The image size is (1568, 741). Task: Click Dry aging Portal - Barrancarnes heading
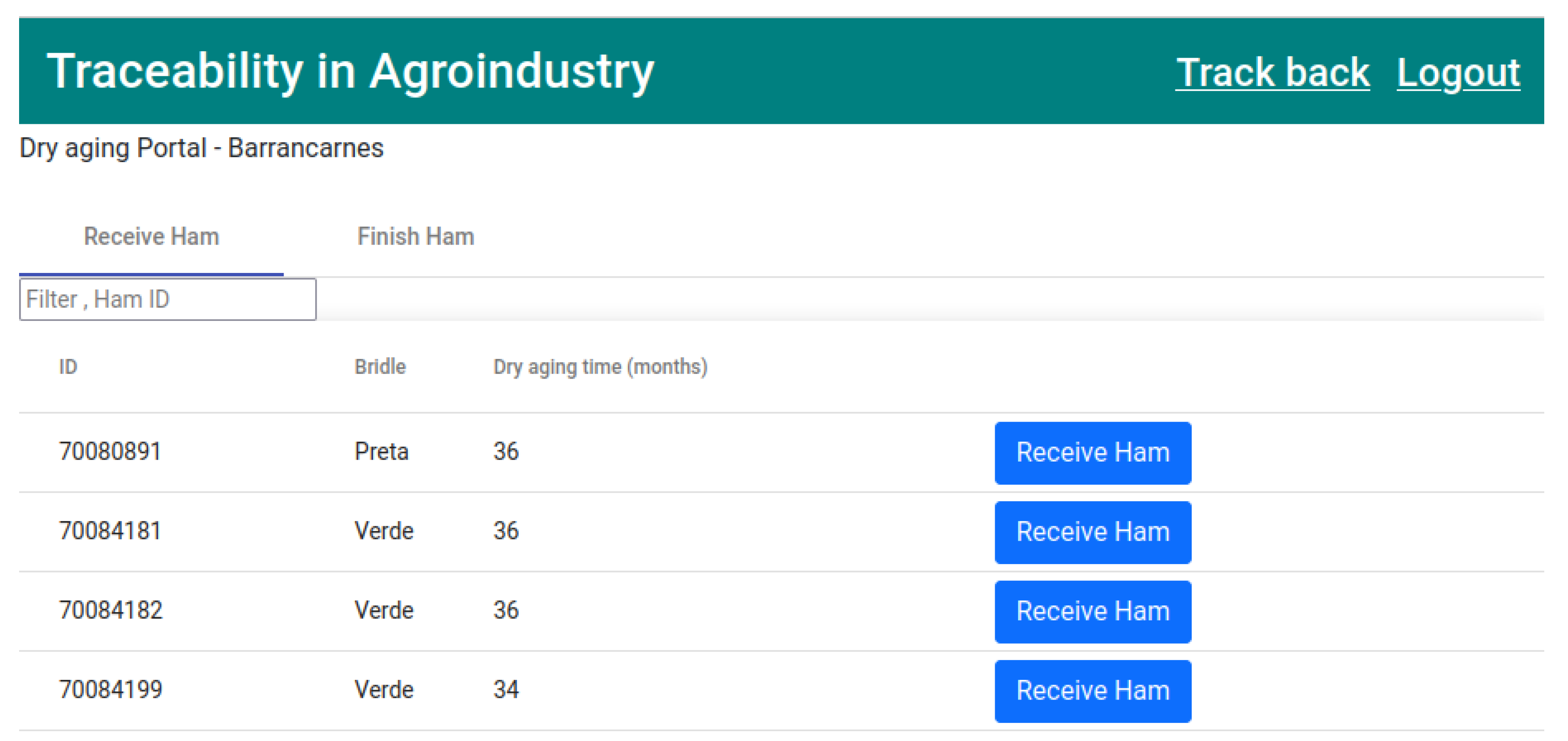[x=202, y=148]
